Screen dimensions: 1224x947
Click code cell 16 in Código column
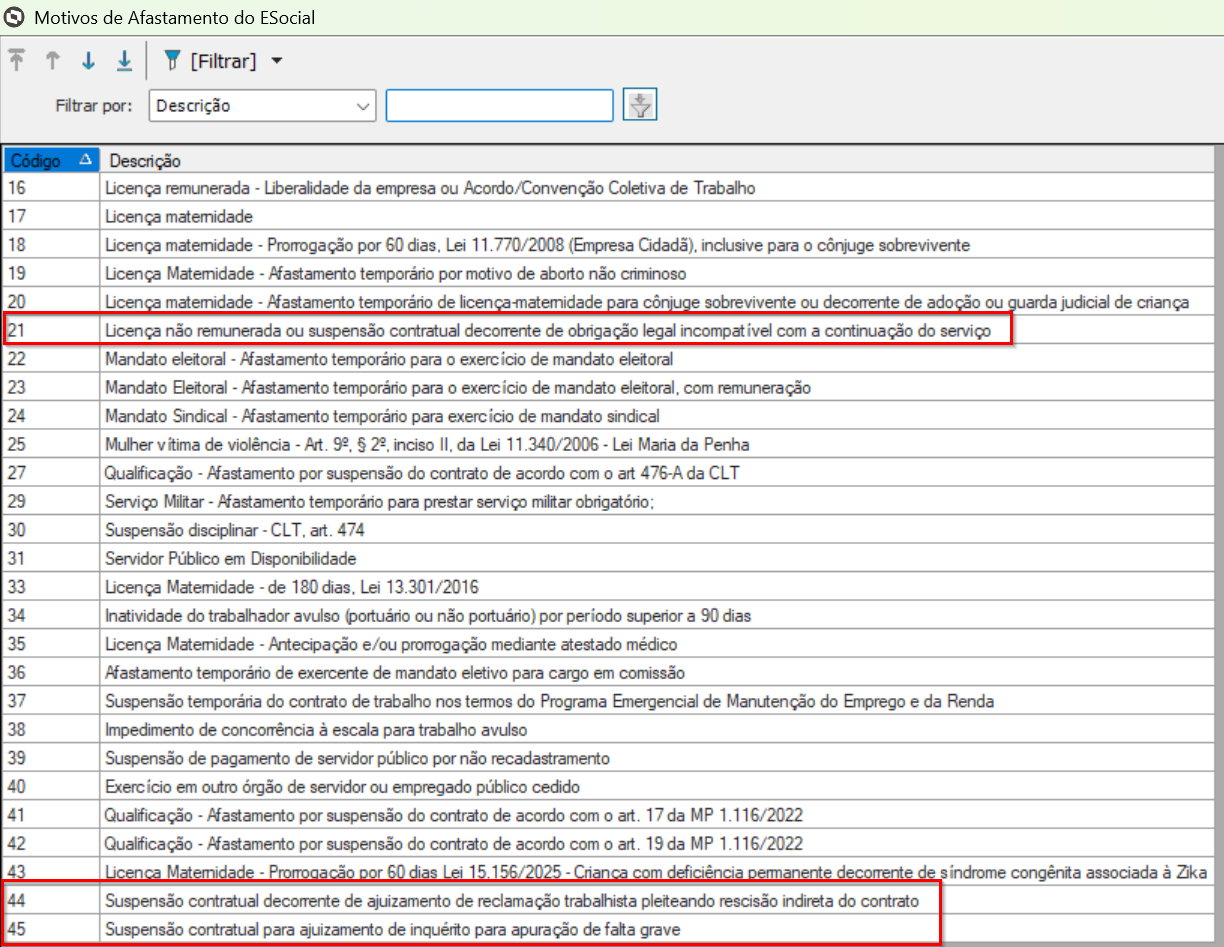[51, 188]
